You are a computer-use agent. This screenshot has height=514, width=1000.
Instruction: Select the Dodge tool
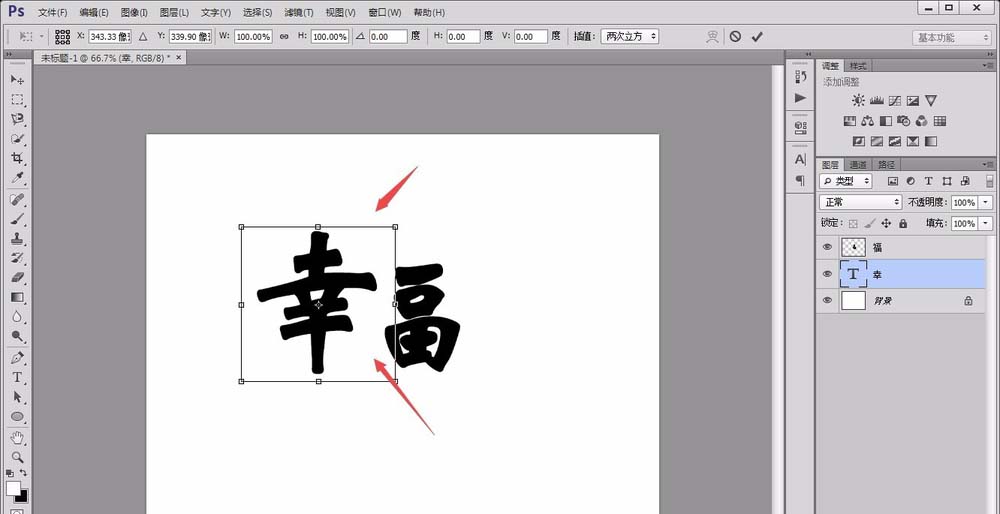point(17,336)
